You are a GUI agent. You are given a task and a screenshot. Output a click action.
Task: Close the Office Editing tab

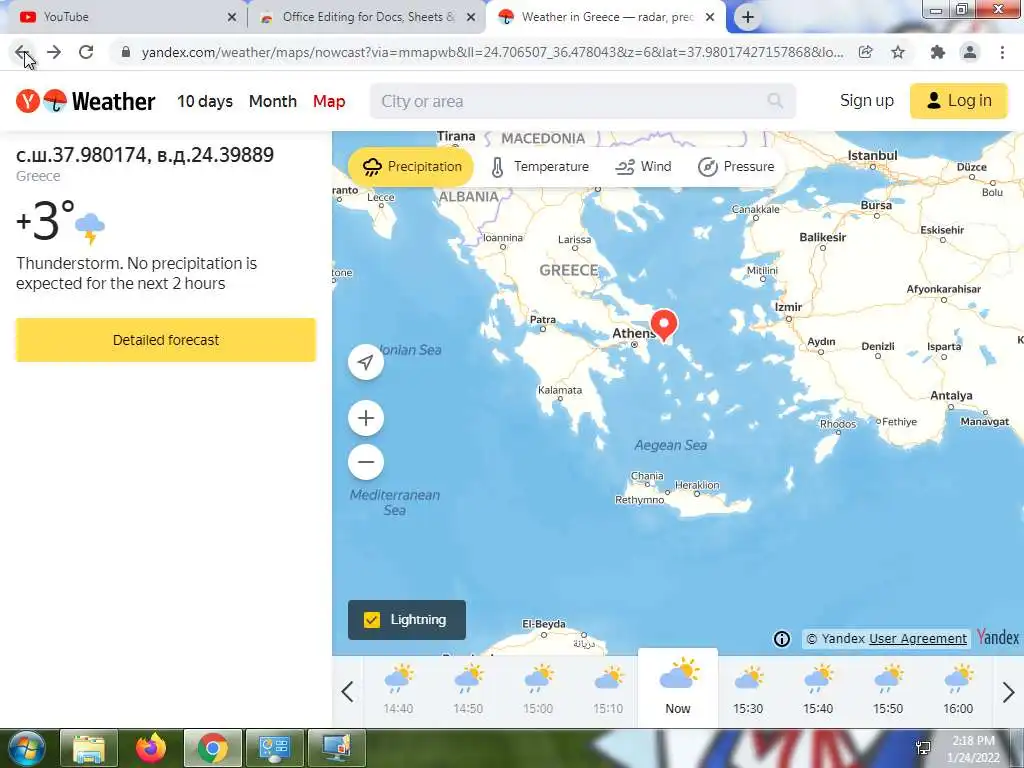tap(471, 18)
